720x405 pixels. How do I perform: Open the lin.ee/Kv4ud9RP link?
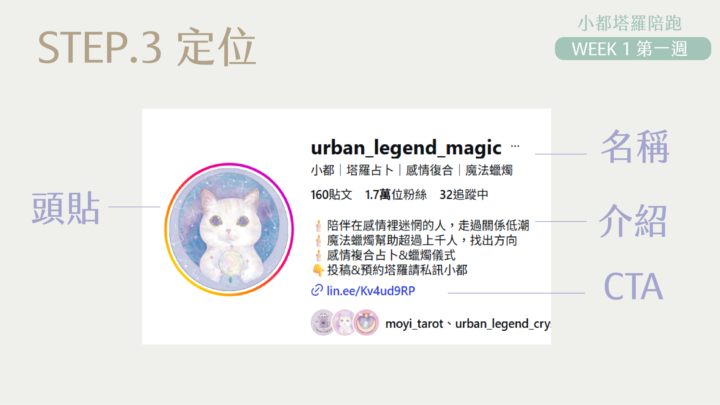(371, 291)
